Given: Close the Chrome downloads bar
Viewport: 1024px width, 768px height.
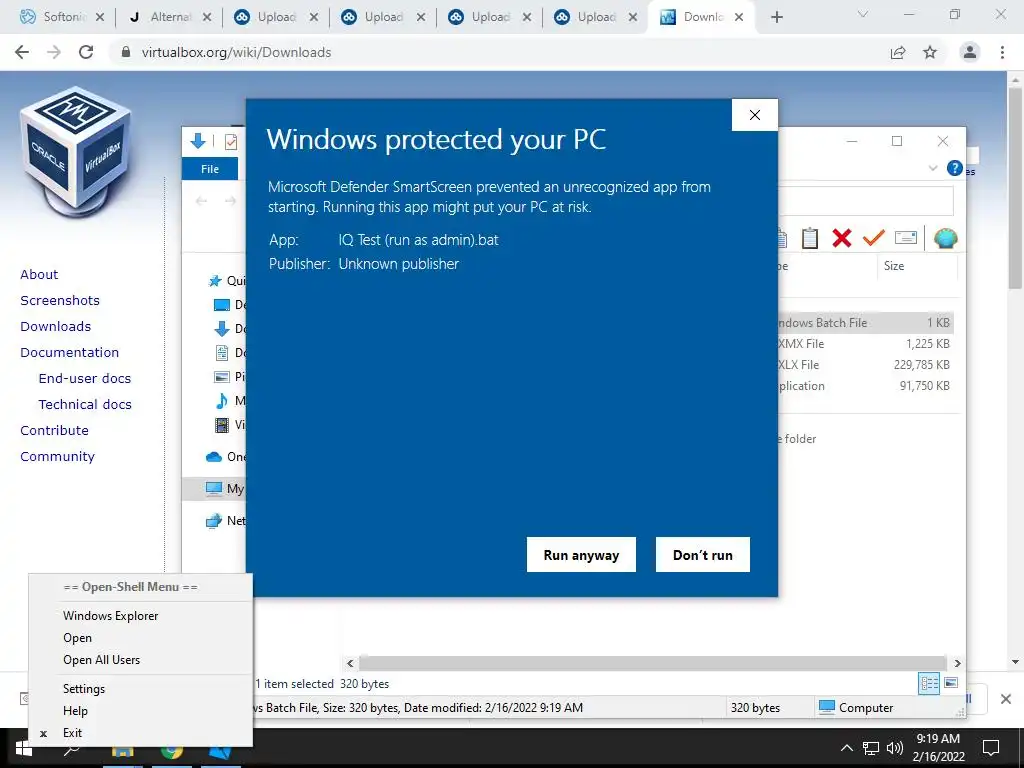Looking at the screenshot, I should click(1006, 699).
